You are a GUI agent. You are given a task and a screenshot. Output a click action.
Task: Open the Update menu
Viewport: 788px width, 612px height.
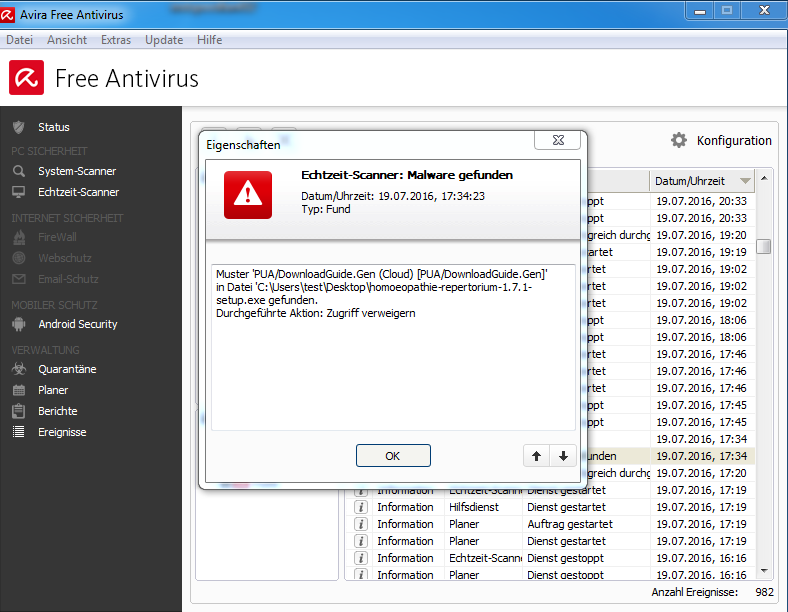164,40
